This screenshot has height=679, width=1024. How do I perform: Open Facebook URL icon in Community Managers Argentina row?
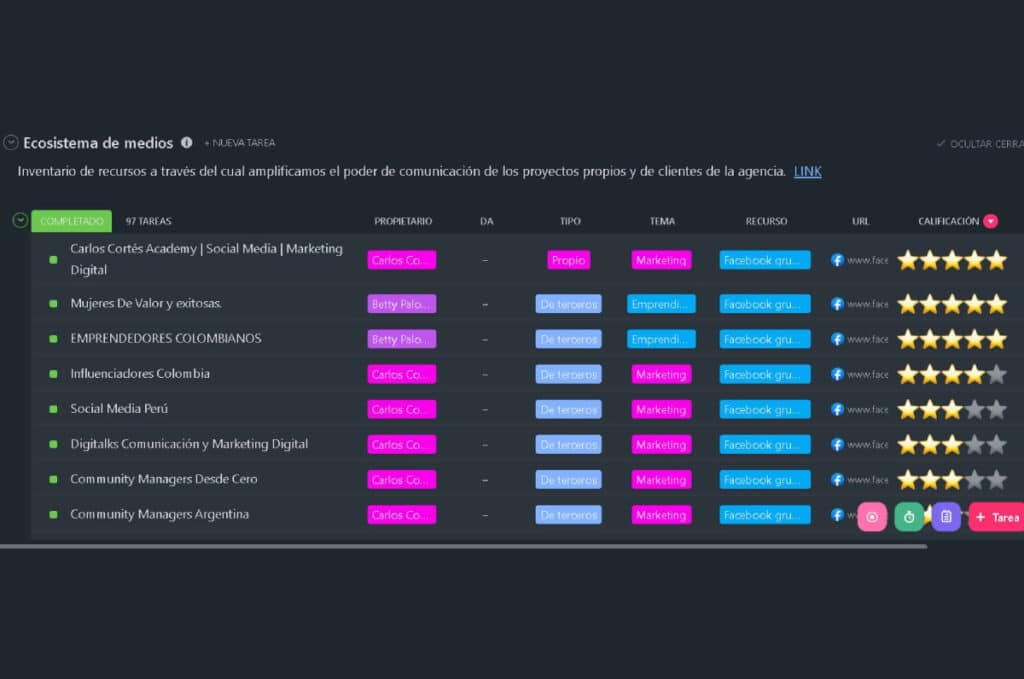[x=837, y=514]
